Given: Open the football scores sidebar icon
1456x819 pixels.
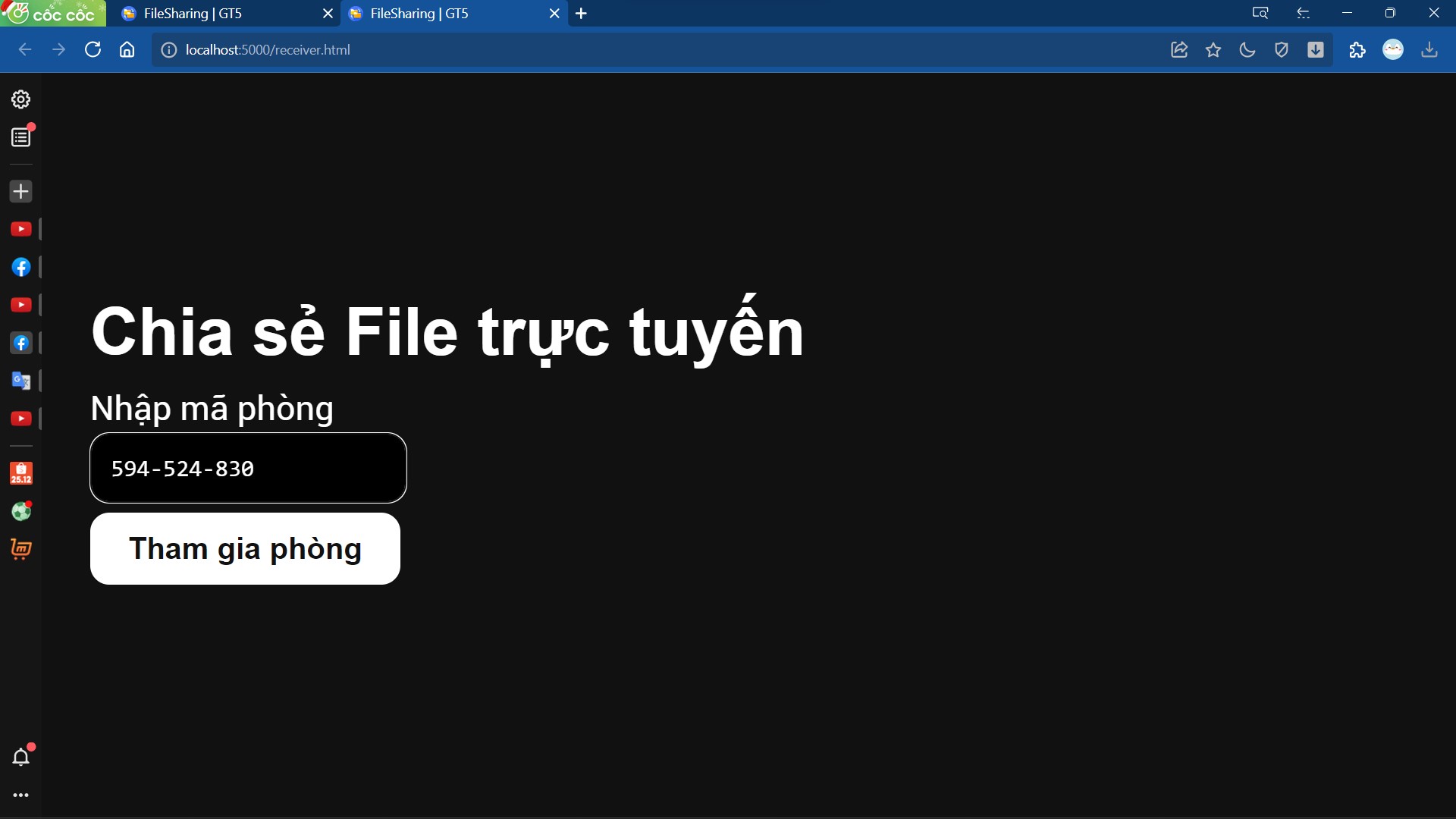Looking at the screenshot, I should tap(20, 511).
